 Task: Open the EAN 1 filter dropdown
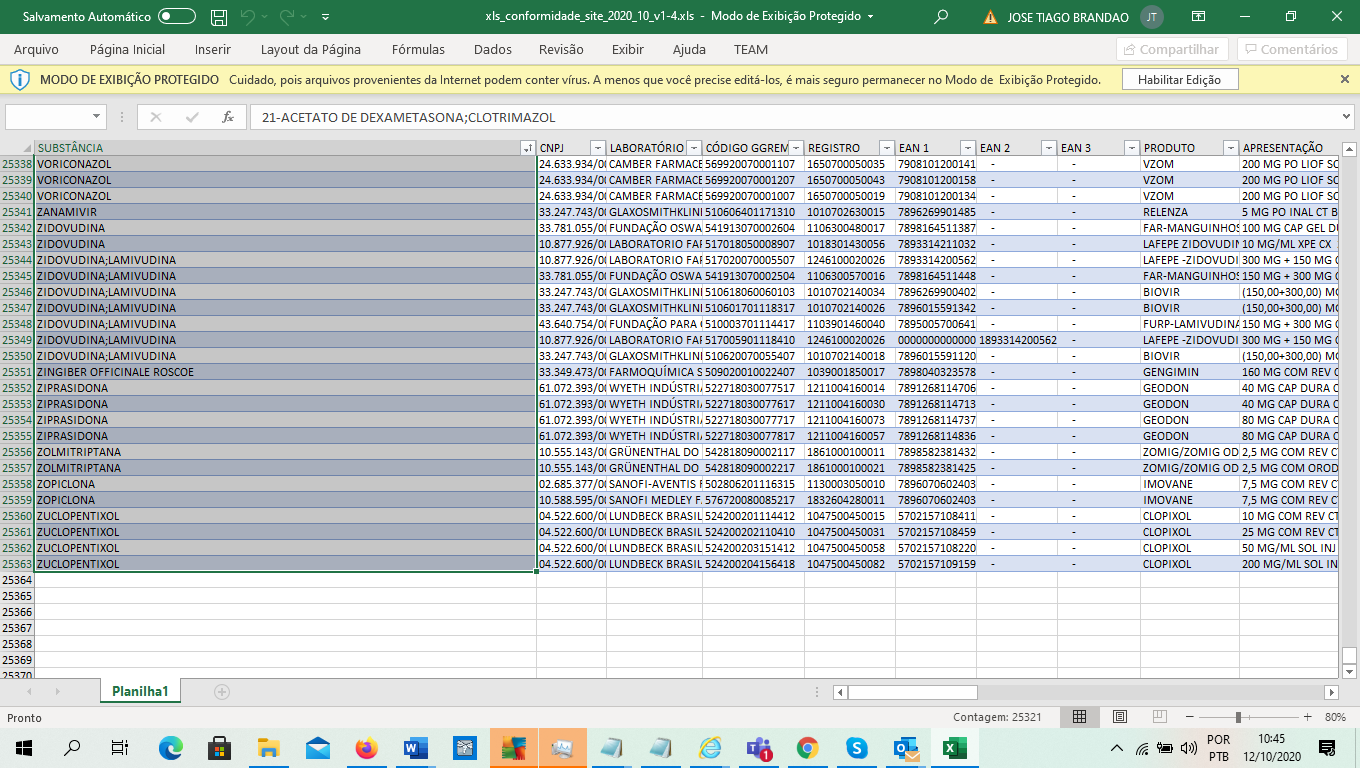click(968, 148)
